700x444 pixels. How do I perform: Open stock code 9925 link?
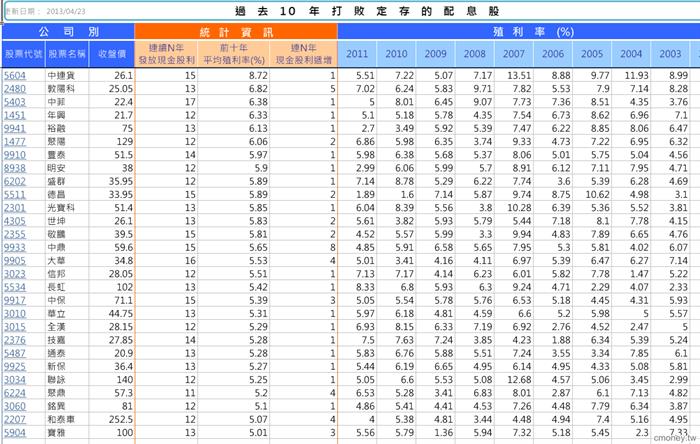tap(15, 367)
